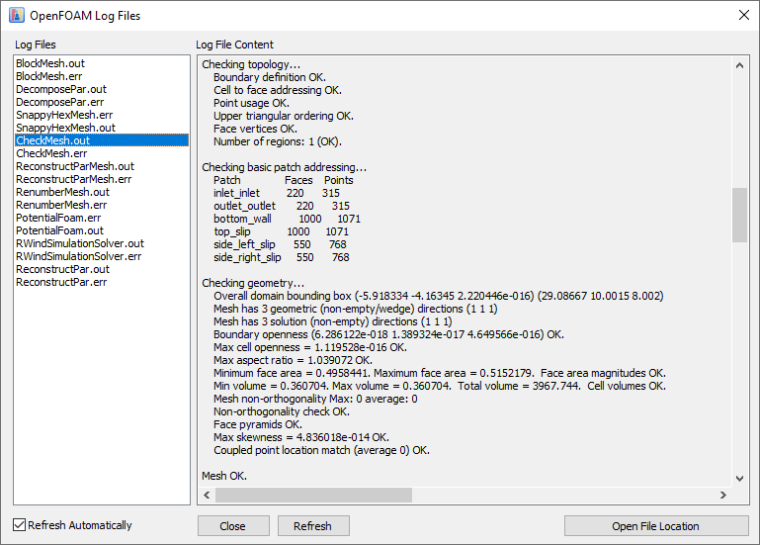Click 'Mesh has 3 solution' directions line
Viewport: 760px width, 545px height.
coord(332,321)
